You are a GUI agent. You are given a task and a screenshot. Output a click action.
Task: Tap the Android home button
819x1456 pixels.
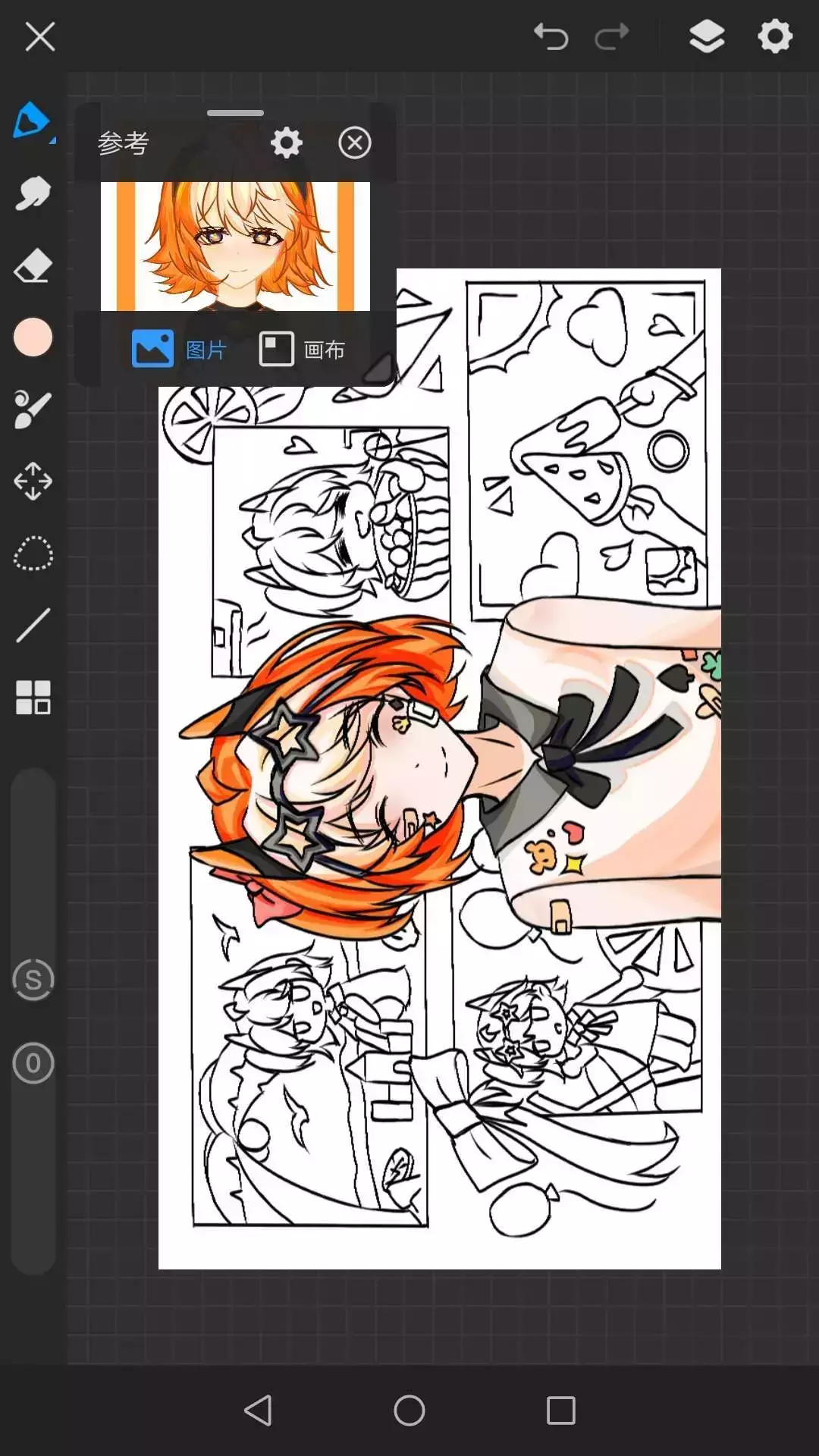pos(409,1410)
